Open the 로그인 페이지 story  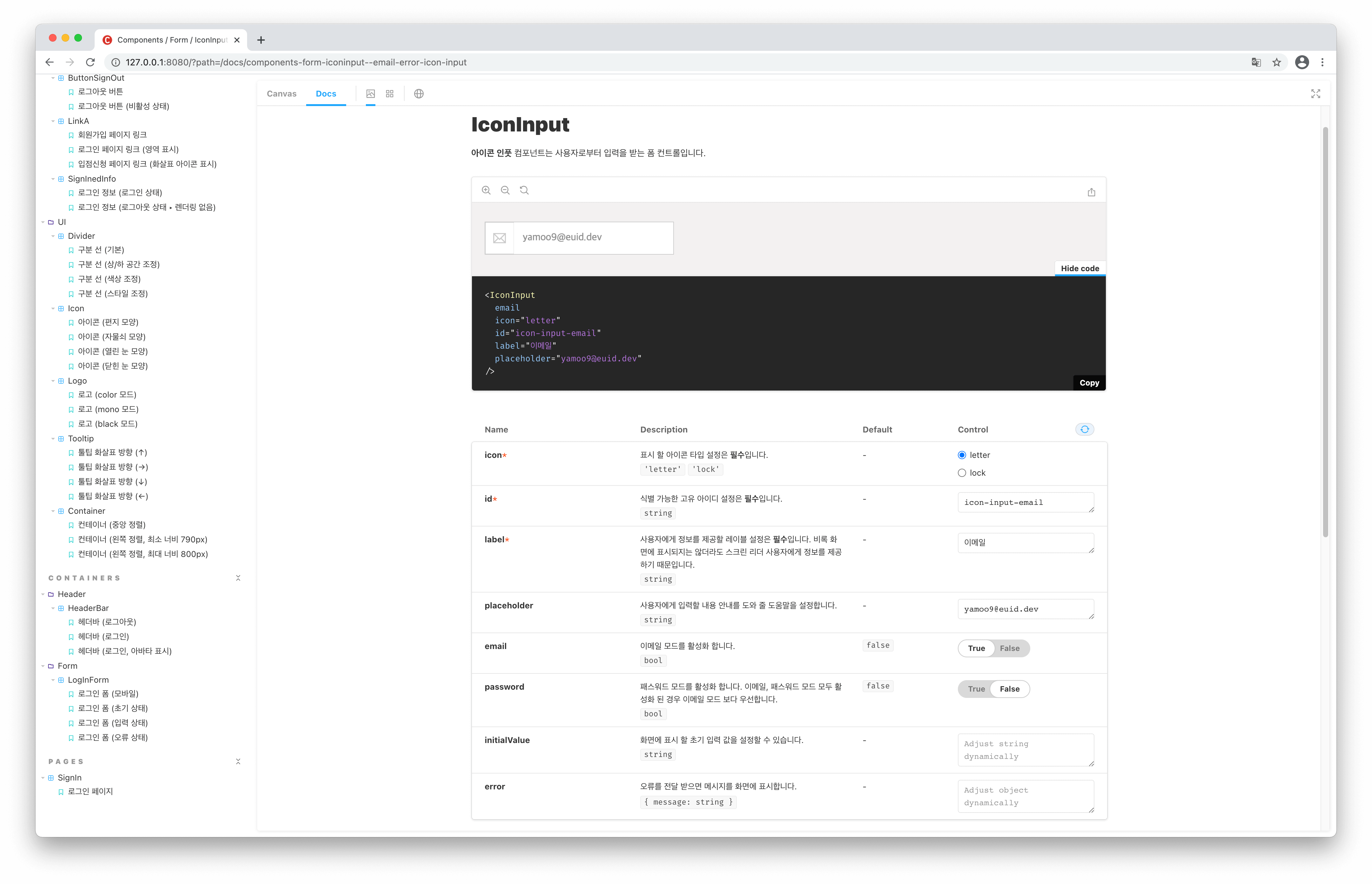tap(90, 792)
